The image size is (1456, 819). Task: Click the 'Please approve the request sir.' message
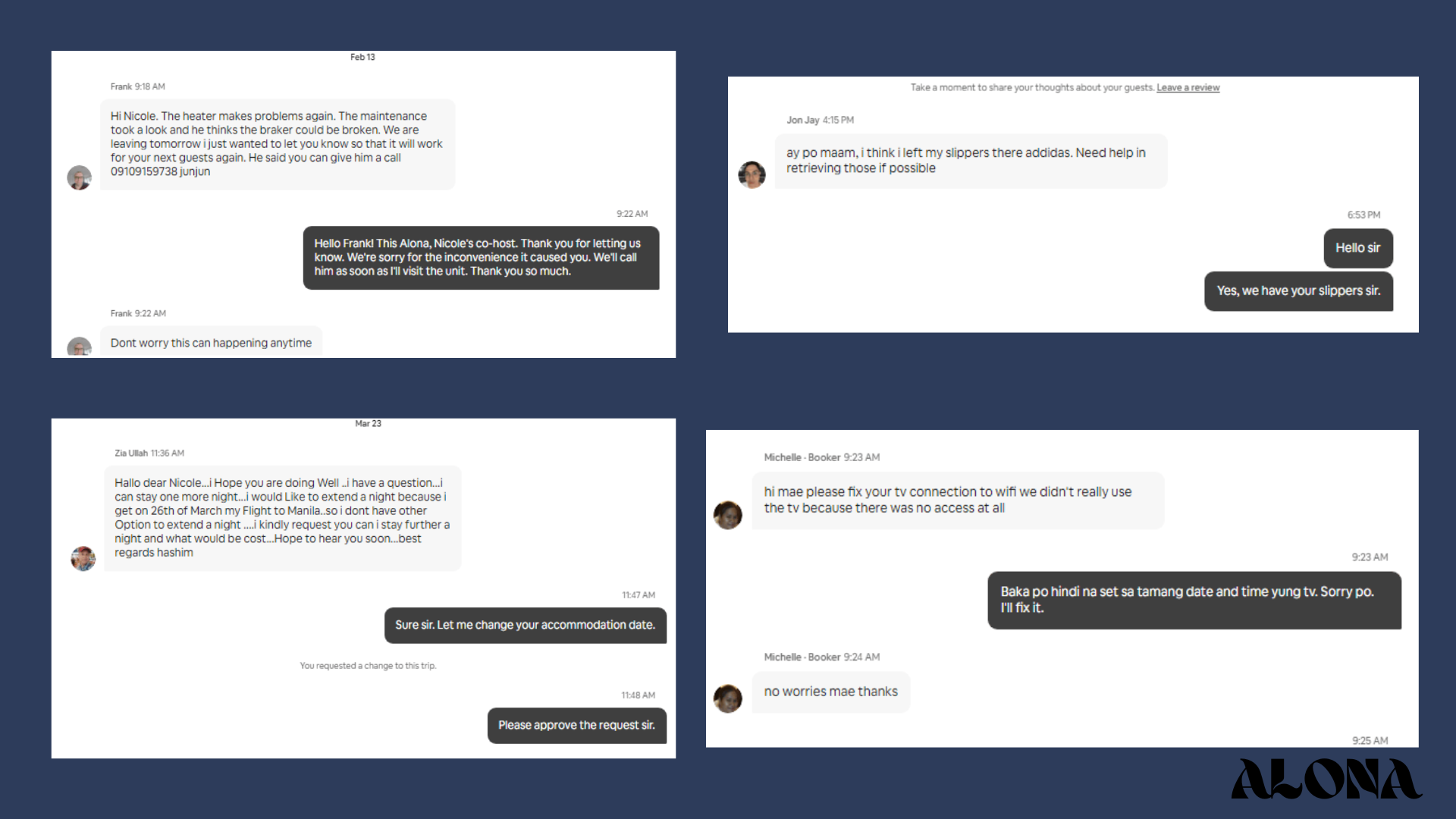click(x=576, y=726)
